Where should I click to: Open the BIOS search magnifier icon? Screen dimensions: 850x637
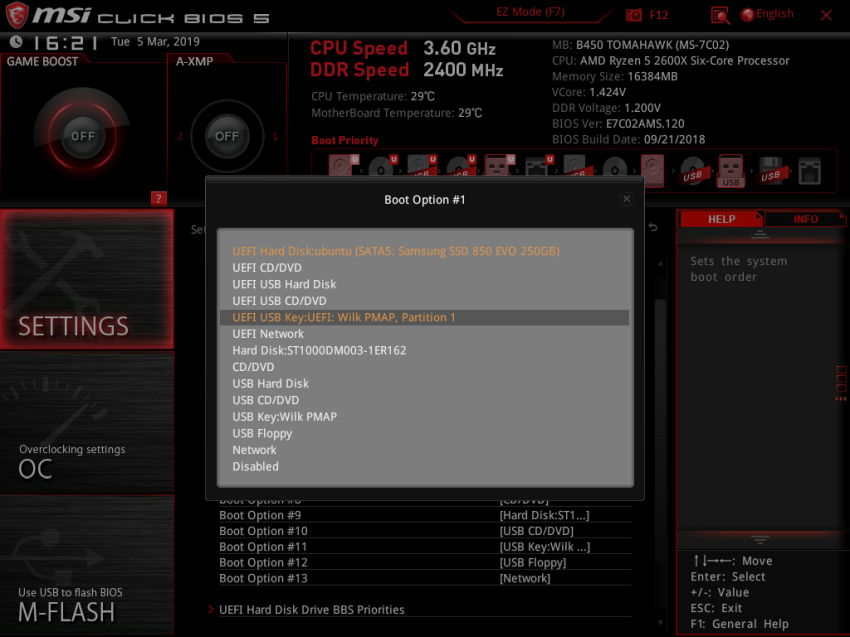(x=720, y=15)
